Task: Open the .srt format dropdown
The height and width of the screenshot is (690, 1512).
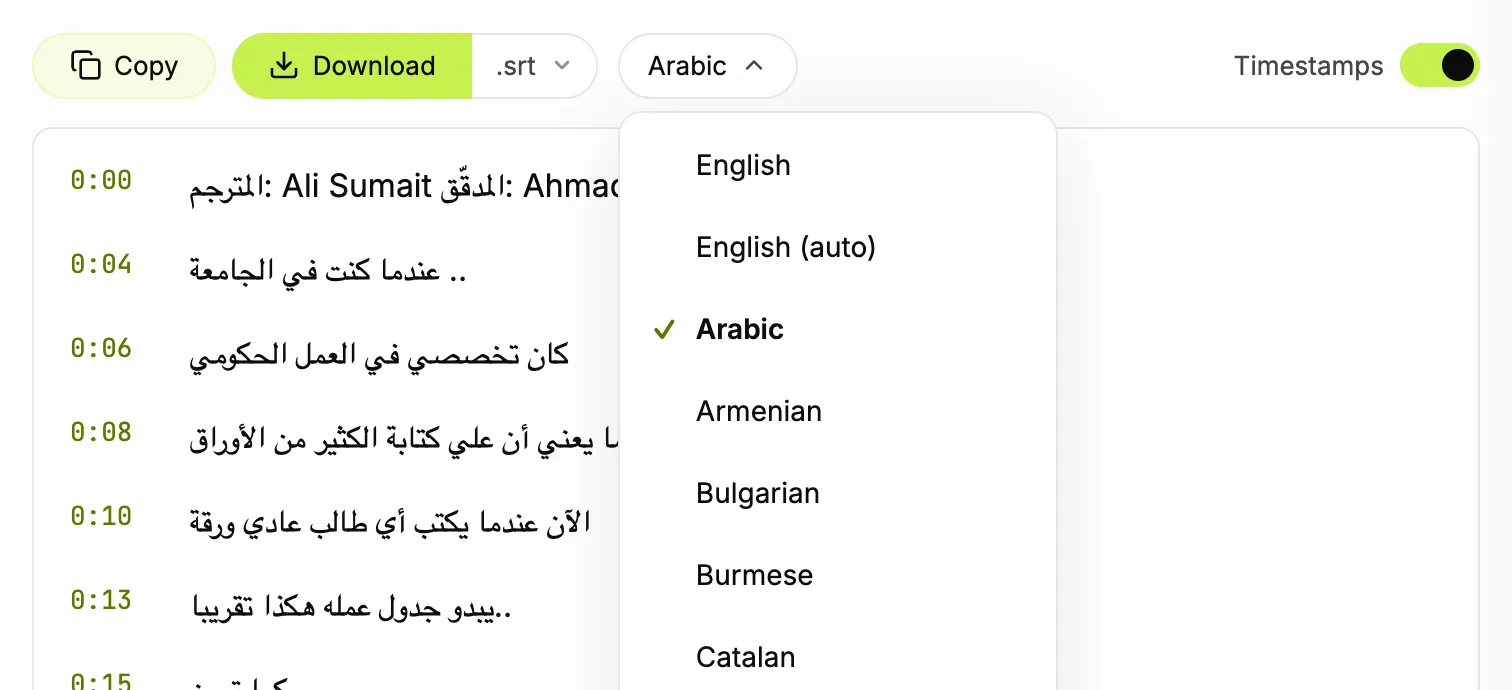Action: [534, 66]
